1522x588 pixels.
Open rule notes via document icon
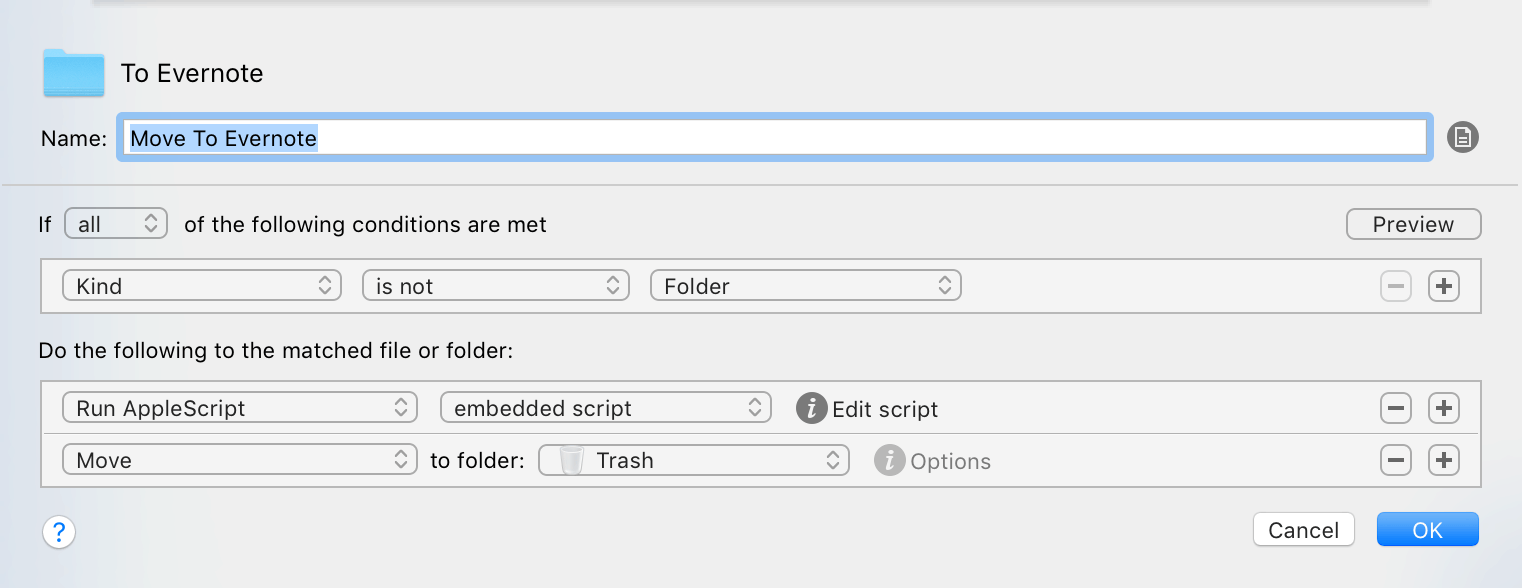coord(1462,138)
